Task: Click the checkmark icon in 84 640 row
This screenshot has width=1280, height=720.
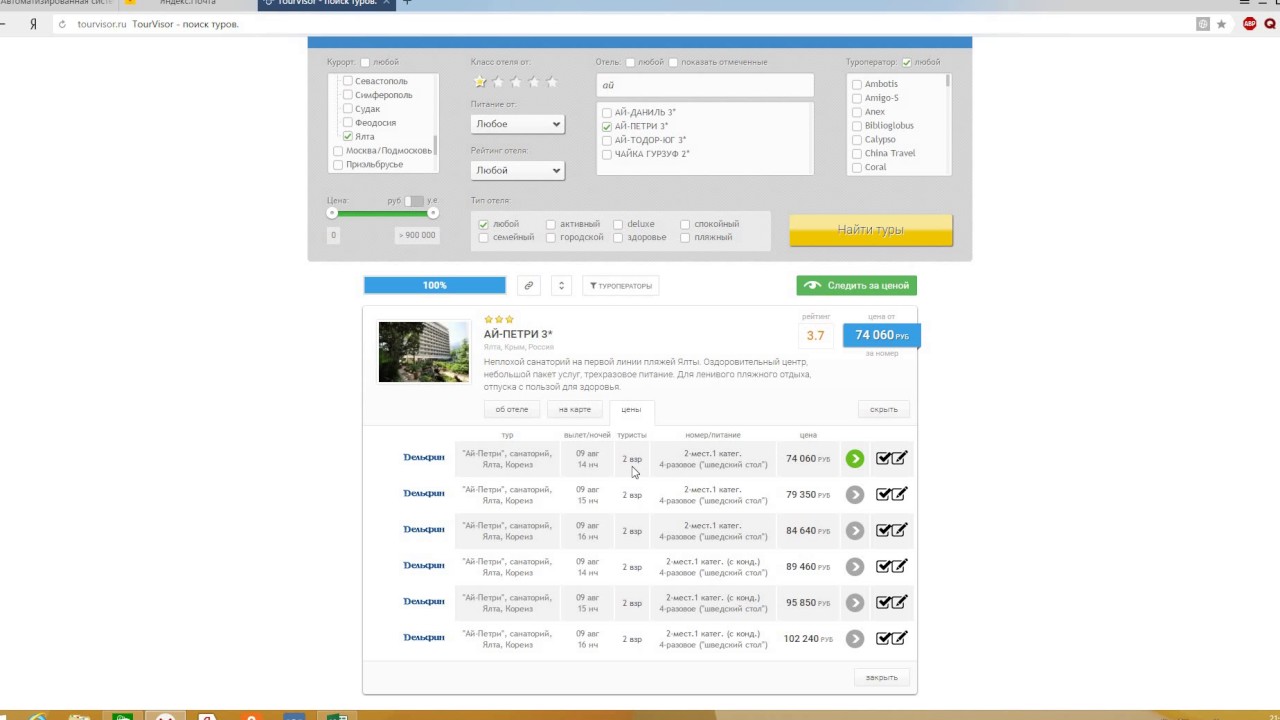Action: (x=883, y=530)
